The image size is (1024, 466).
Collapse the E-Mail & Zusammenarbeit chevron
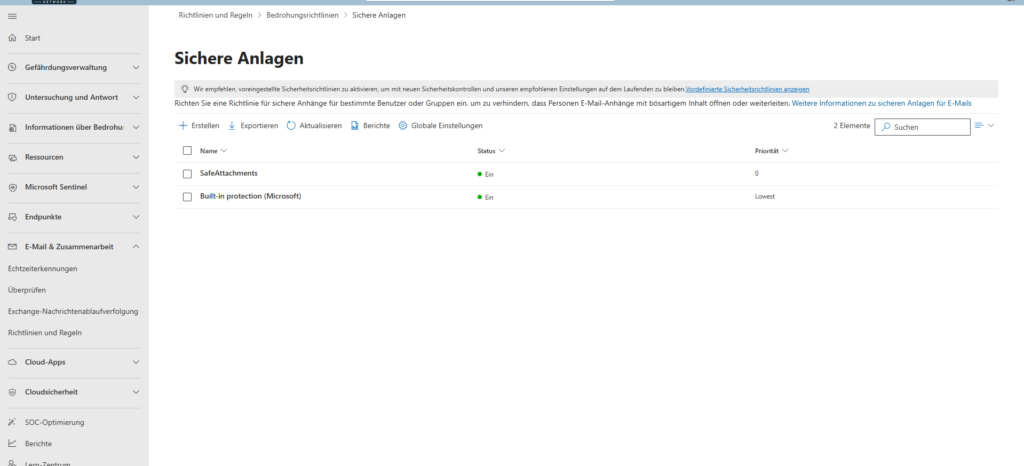click(x=136, y=247)
